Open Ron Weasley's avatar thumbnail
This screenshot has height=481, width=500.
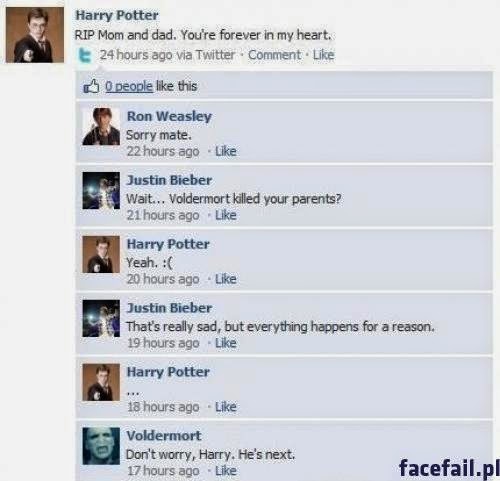tap(101, 126)
